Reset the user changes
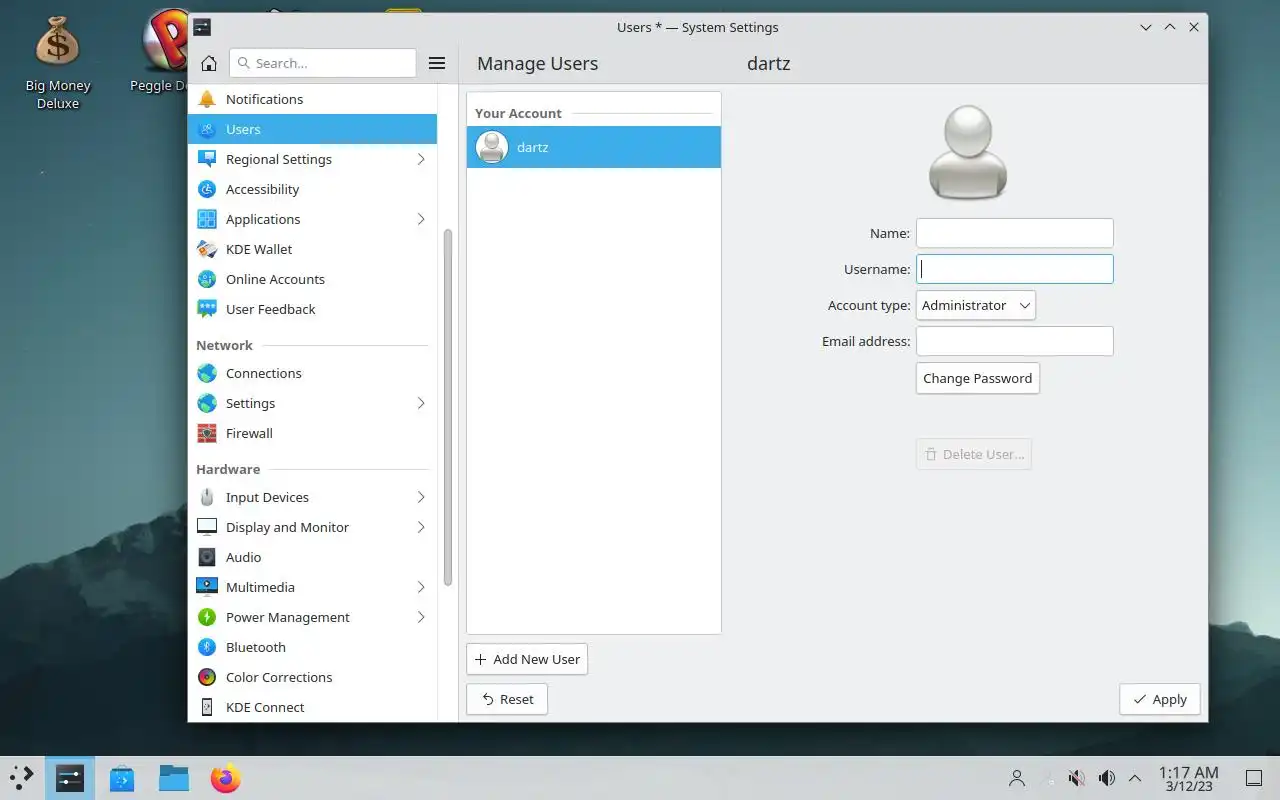Image resolution: width=1280 pixels, height=800 pixels. [x=507, y=699]
